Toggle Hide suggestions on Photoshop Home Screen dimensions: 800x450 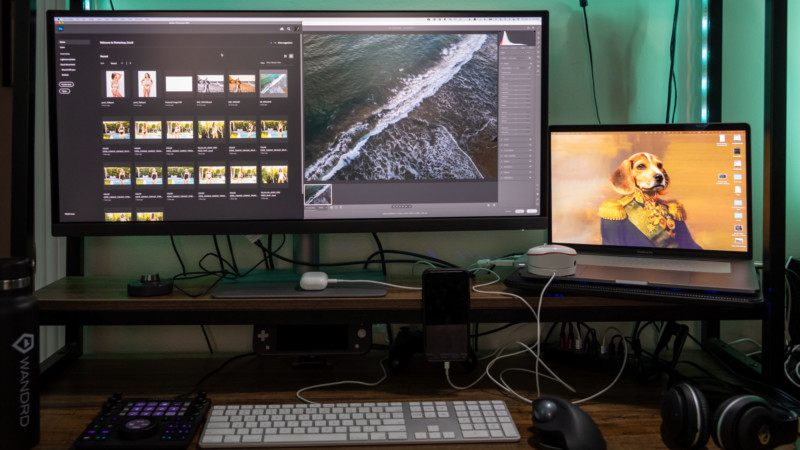(x=284, y=43)
